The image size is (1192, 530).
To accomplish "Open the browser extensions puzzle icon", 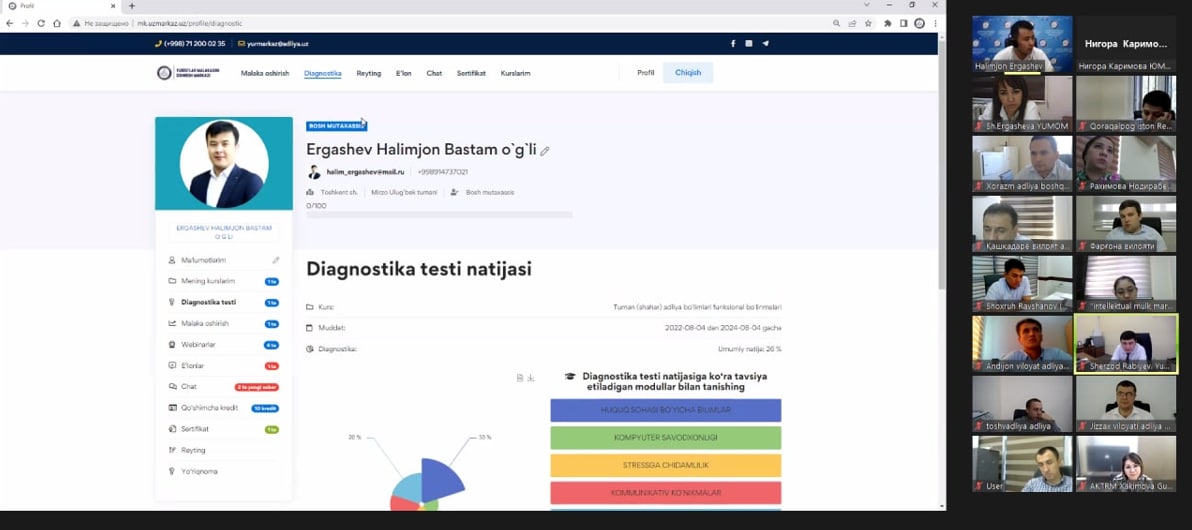I will coord(887,23).
